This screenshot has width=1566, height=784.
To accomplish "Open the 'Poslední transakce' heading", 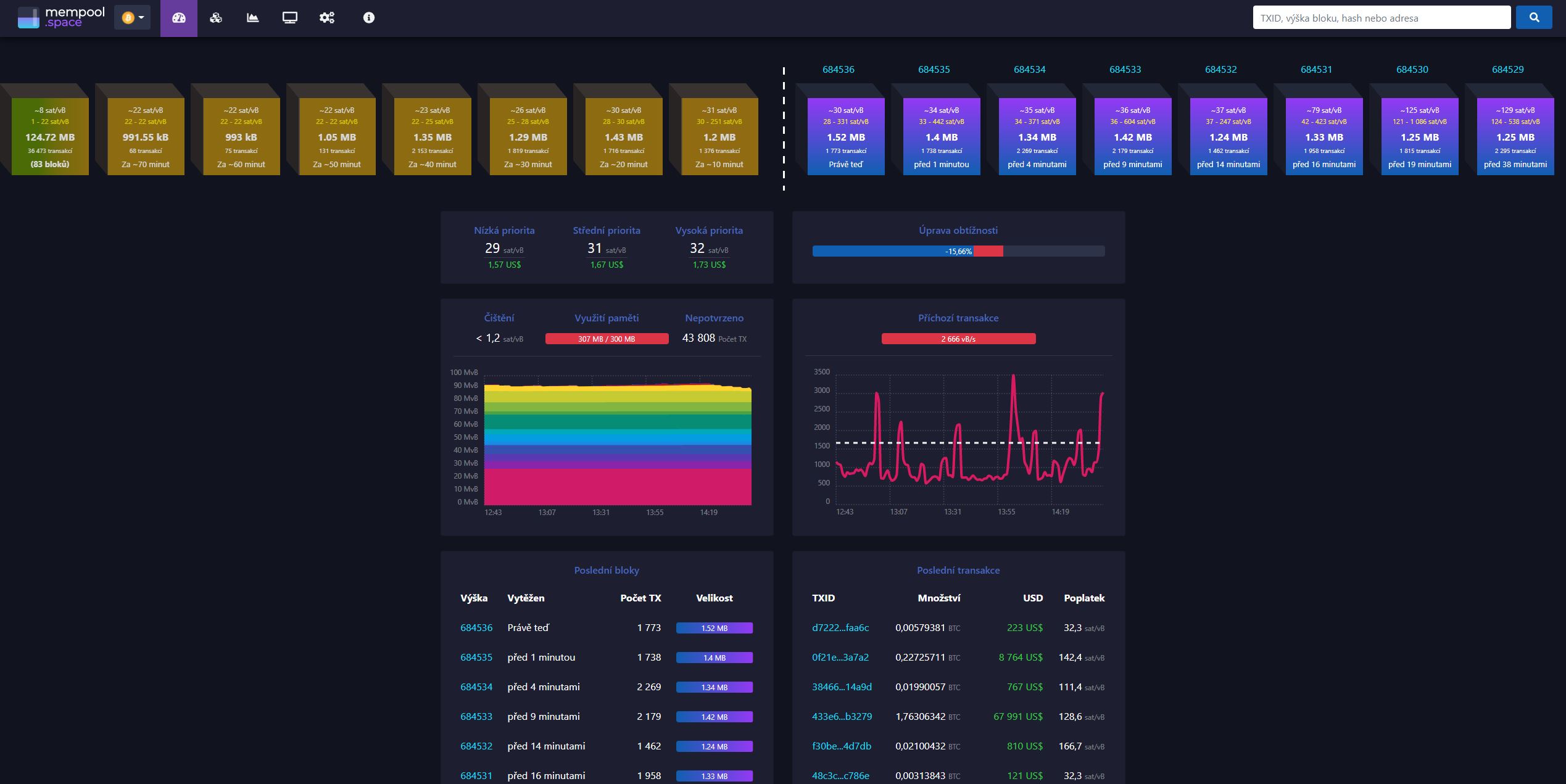I will (958, 571).
